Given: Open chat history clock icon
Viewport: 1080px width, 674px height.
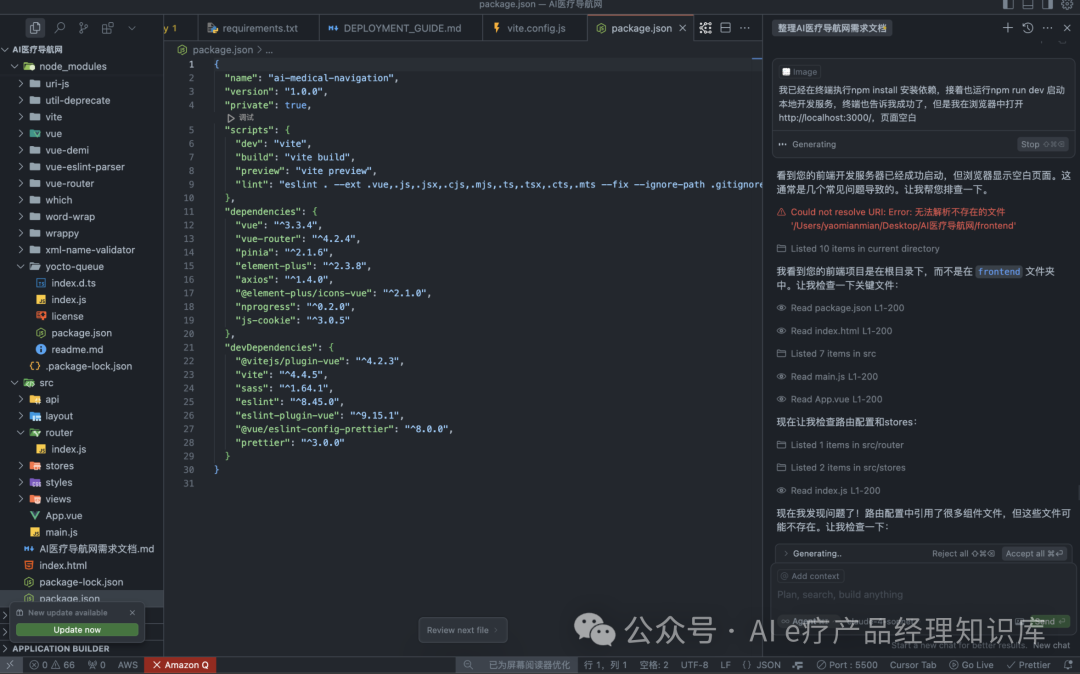Looking at the screenshot, I should click(1028, 28).
